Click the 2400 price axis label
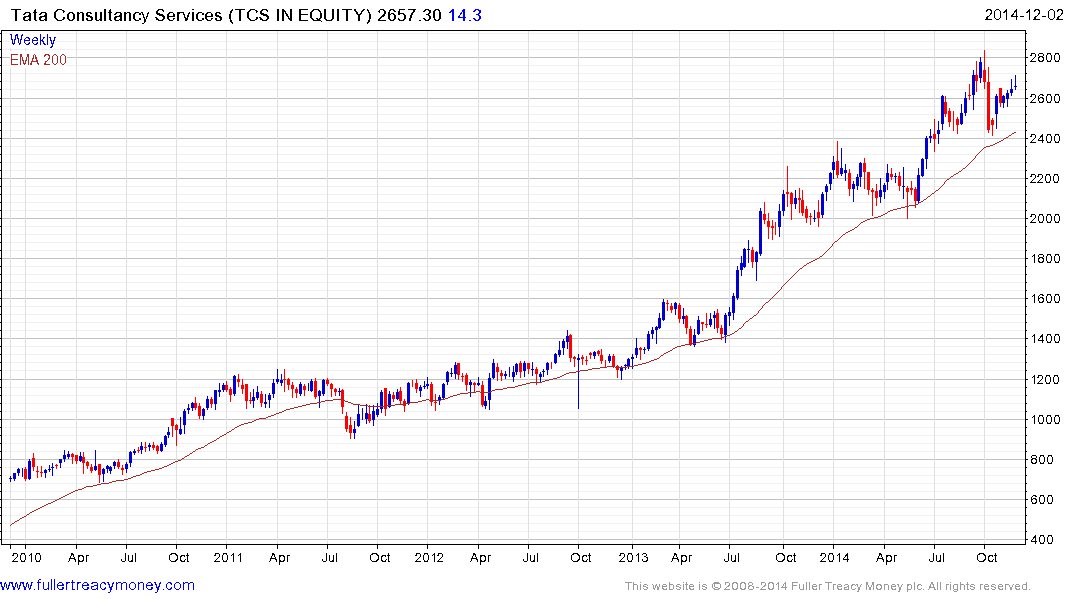Image resolution: width=1075 pixels, height=600 pixels. pos(1046,139)
